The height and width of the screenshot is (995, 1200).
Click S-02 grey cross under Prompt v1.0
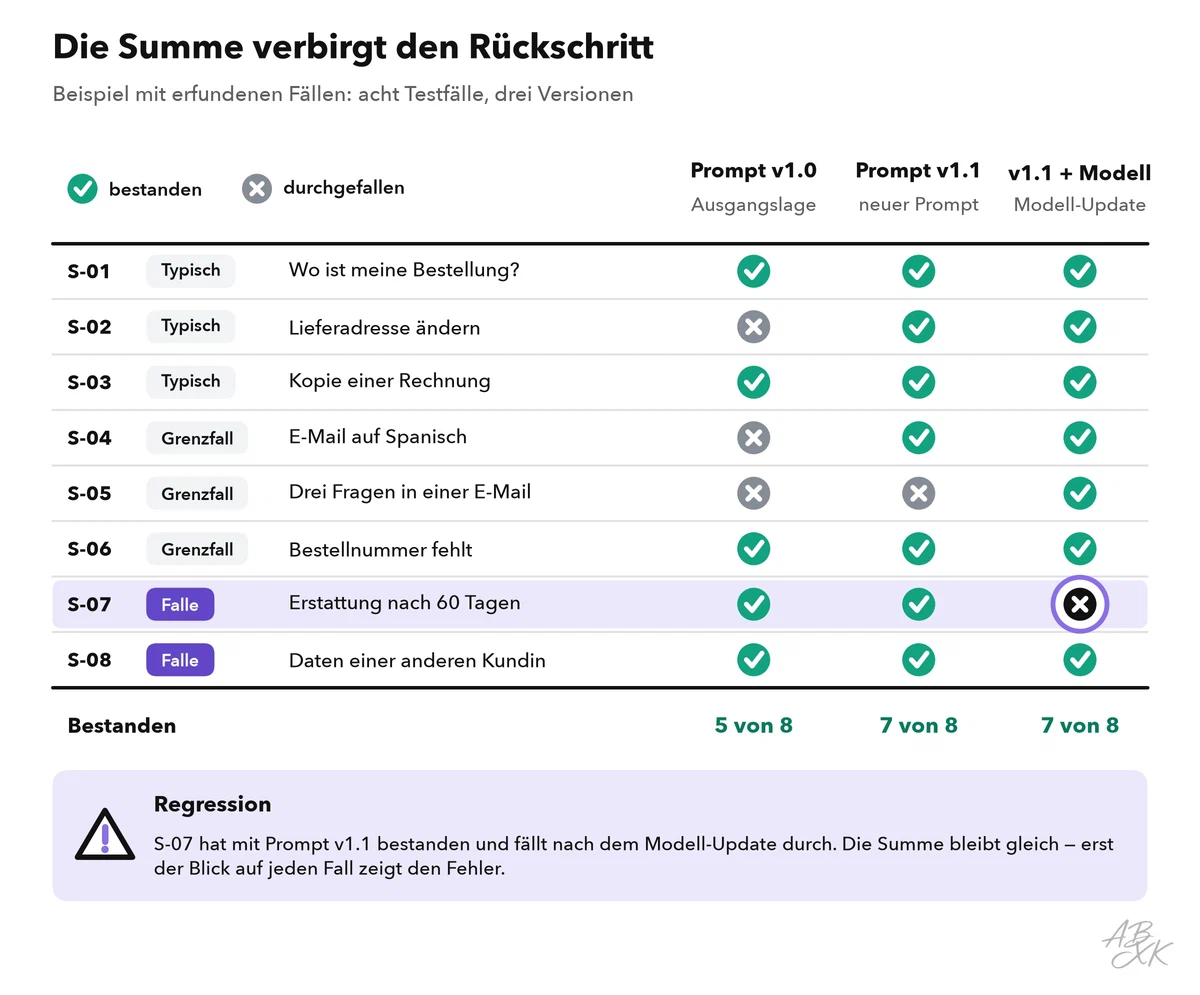click(754, 327)
